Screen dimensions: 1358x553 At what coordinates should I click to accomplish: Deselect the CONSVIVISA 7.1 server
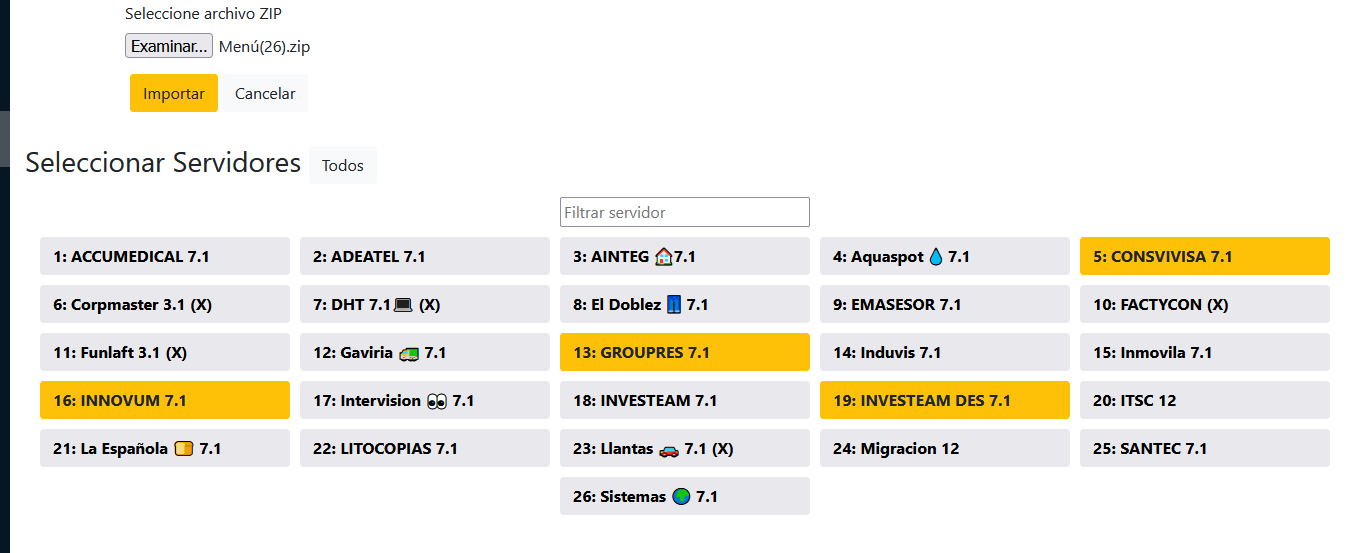click(1204, 256)
